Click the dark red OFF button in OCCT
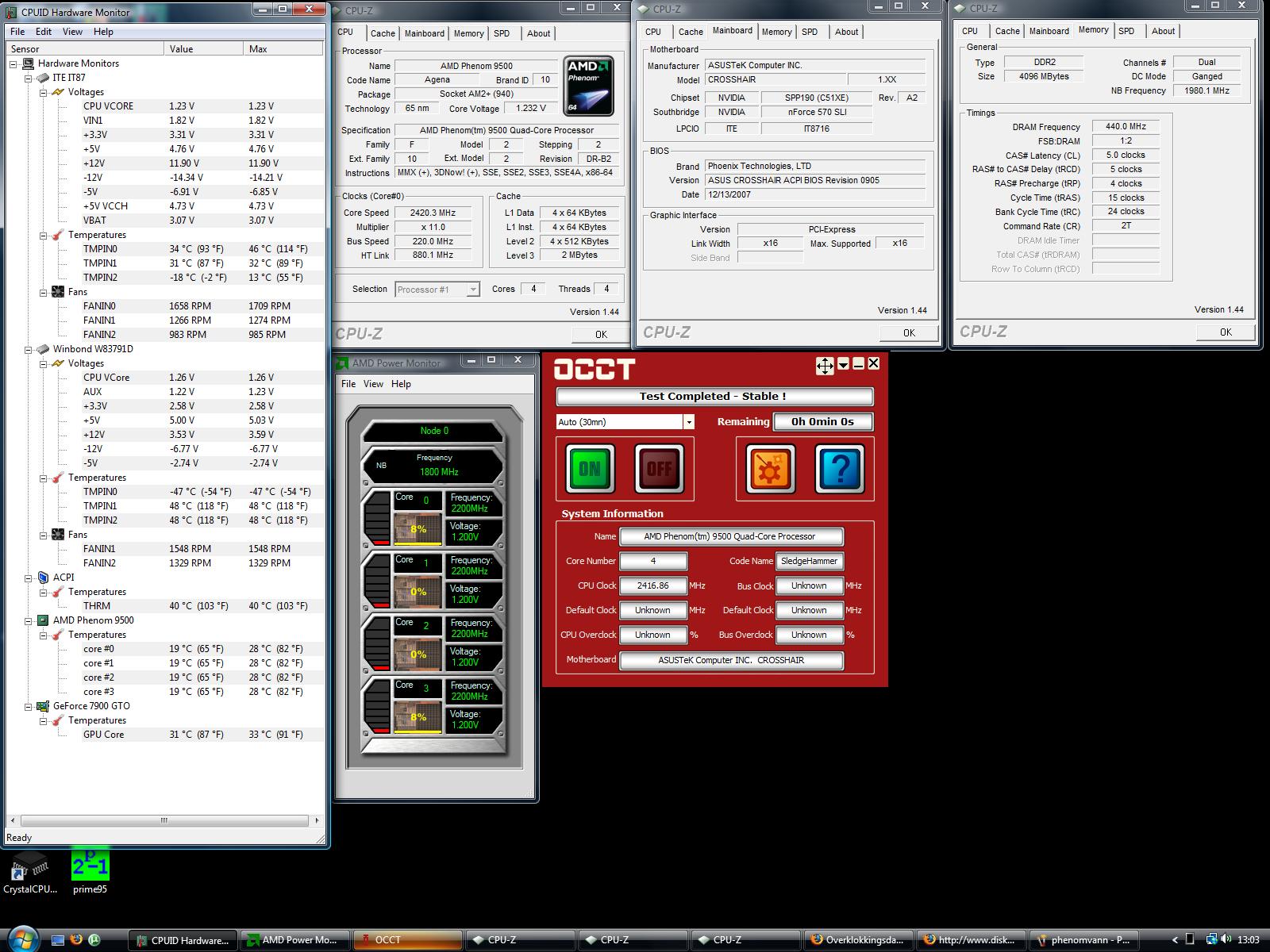Viewport: 1270px width, 952px height. 659,468
